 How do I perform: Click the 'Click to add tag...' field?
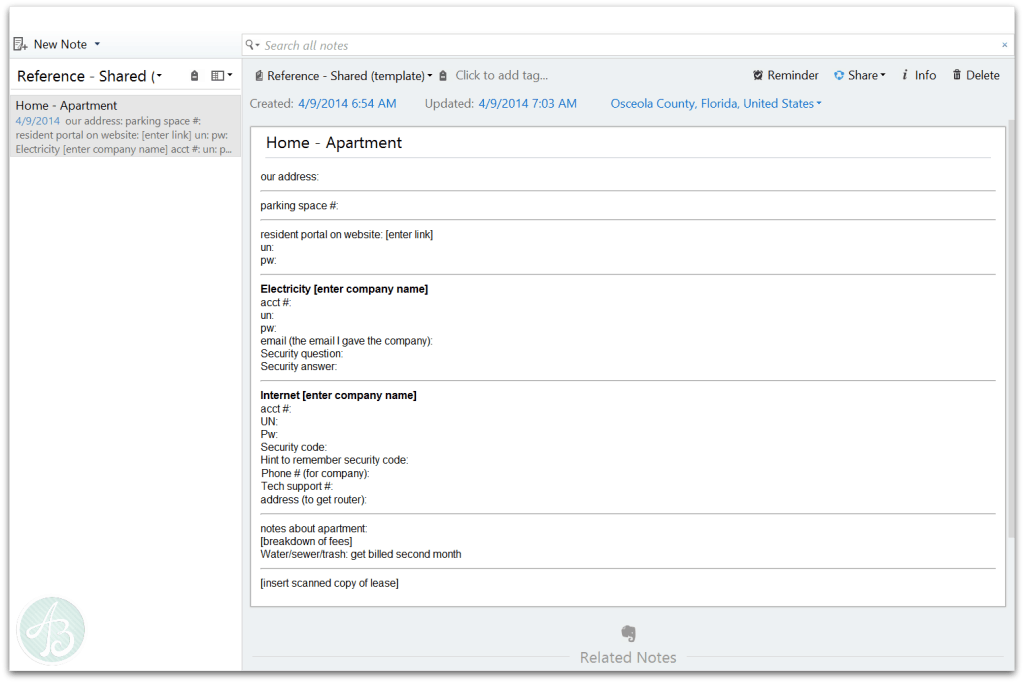[x=502, y=75]
